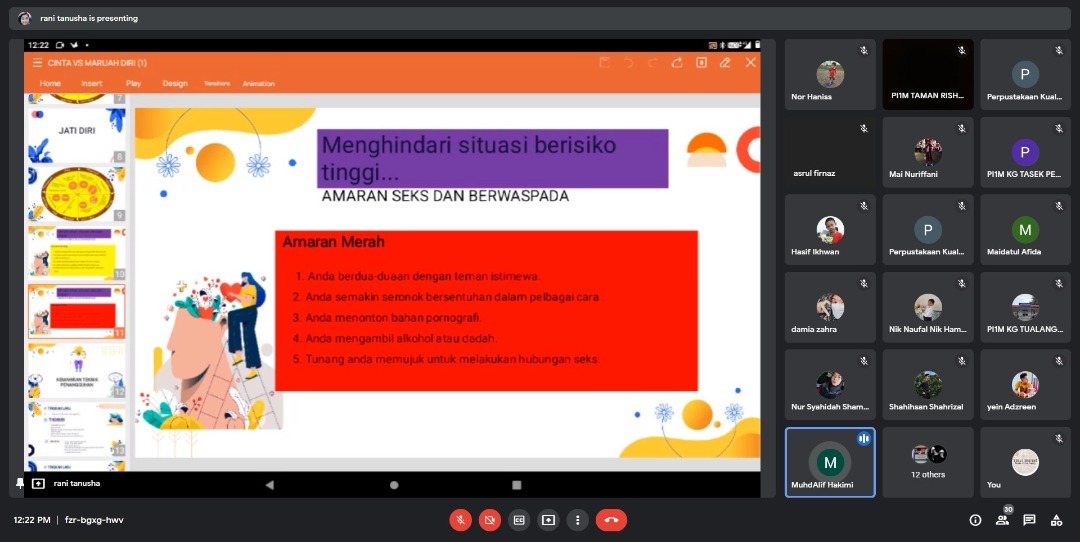
Task: Turn on the camera from the call bar
Action: pyautogui.click(x=489, y=520)
